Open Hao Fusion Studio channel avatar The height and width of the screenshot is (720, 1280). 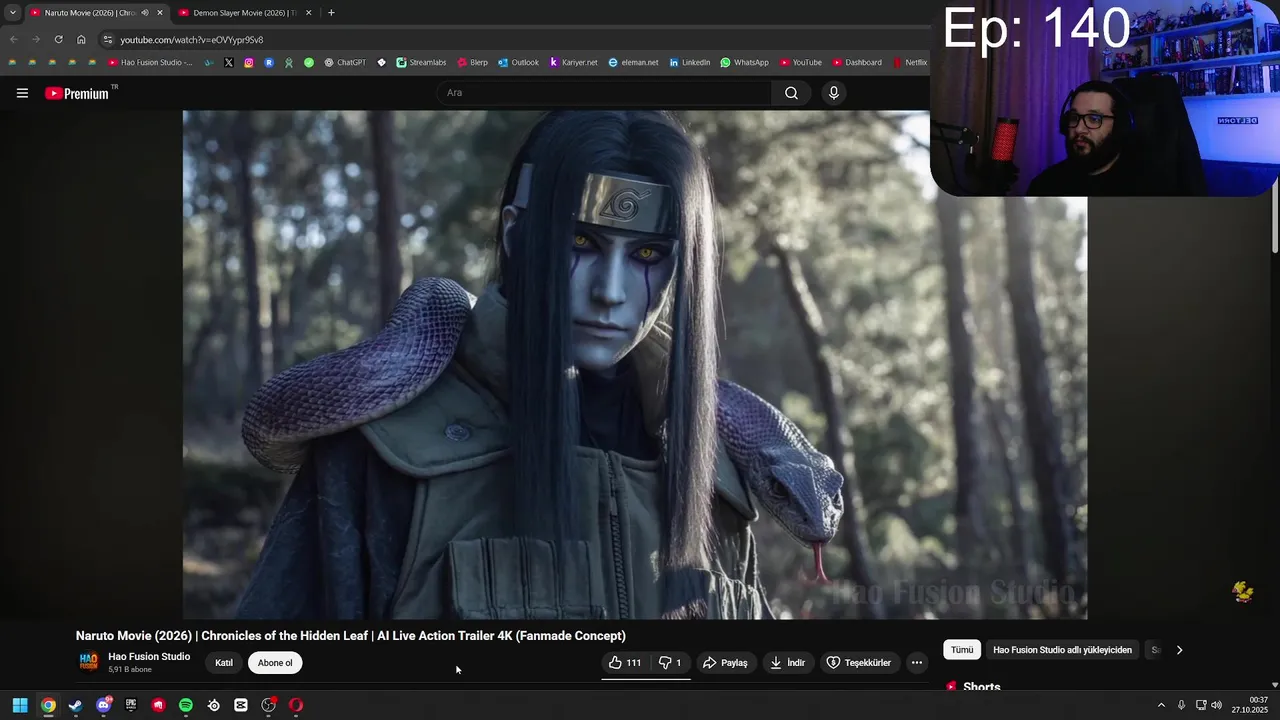(x=89, y=662)
